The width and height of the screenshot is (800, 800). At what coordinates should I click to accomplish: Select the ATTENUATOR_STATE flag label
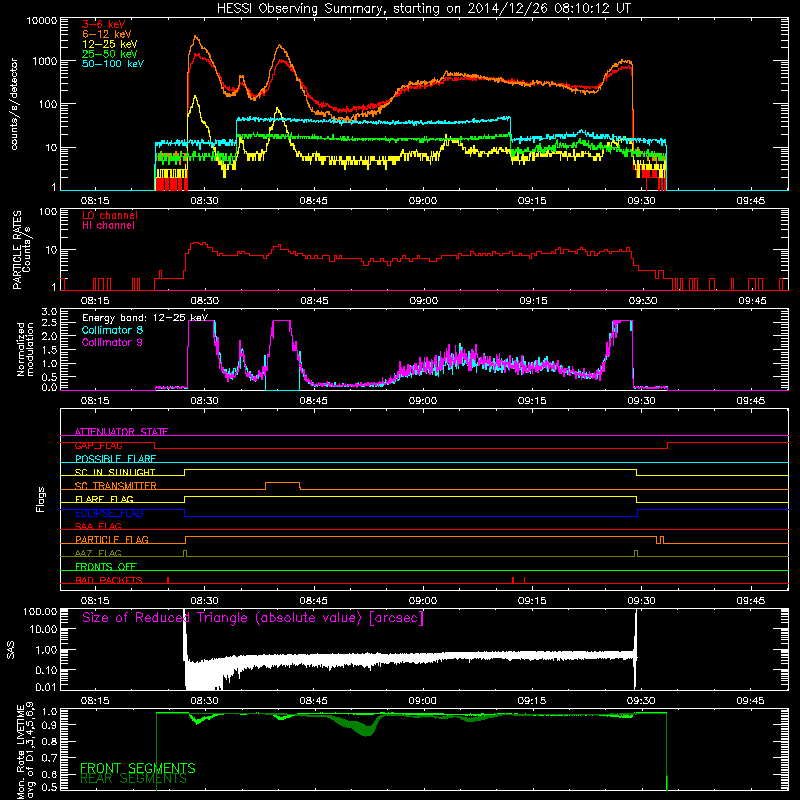tap(121, 432)
